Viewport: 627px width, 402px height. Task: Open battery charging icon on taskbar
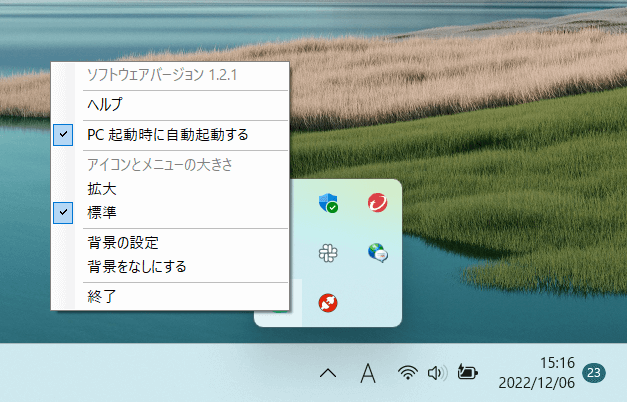tap(467, 372)
